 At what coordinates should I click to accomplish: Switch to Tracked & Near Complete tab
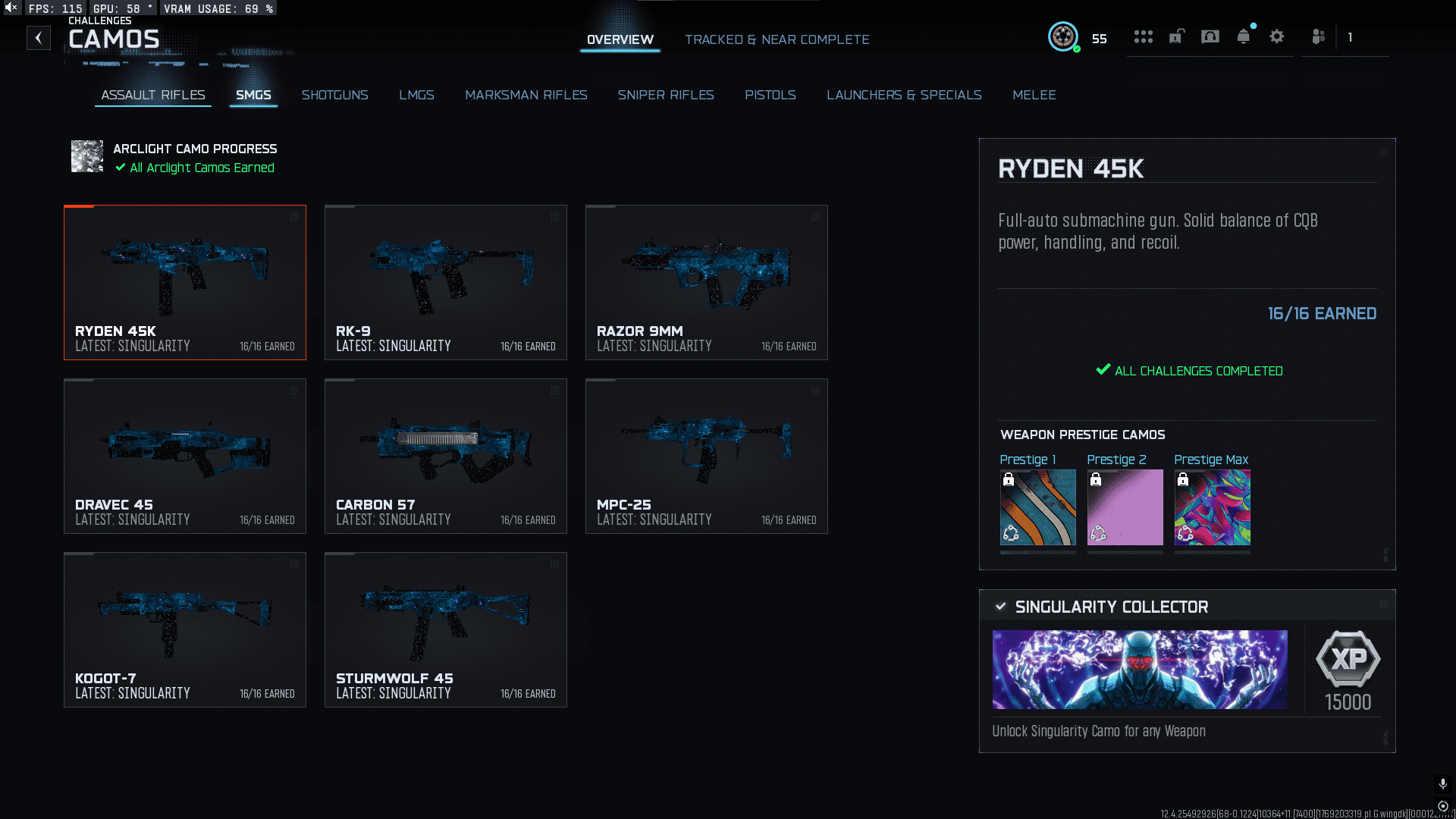click(x=777, y=39)
